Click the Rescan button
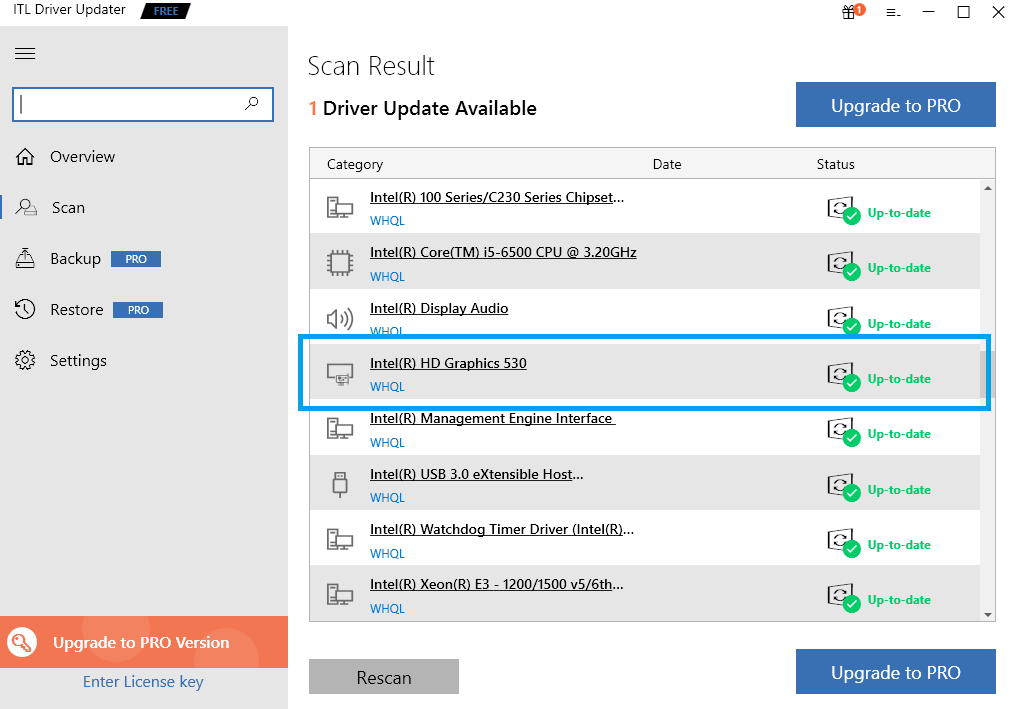This screenshot has height=709, width=1011. coord(384,677)
